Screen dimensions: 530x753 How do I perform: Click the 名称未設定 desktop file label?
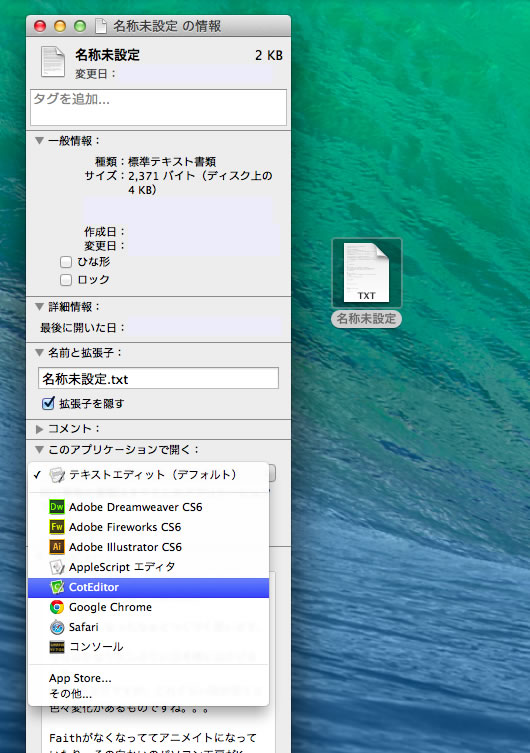click(366, 318)
